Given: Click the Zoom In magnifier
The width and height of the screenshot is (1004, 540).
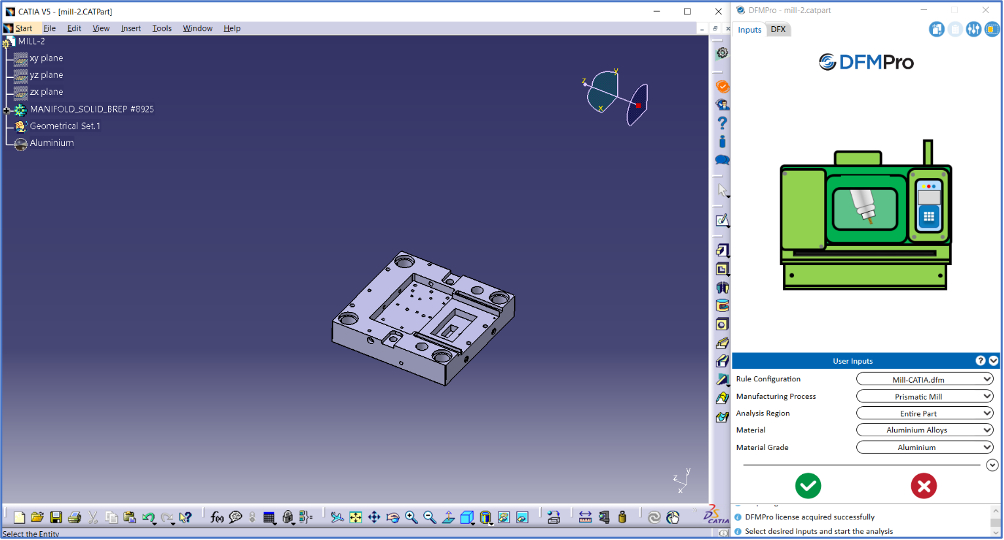Looking at the screenshot, I should 411,518.
